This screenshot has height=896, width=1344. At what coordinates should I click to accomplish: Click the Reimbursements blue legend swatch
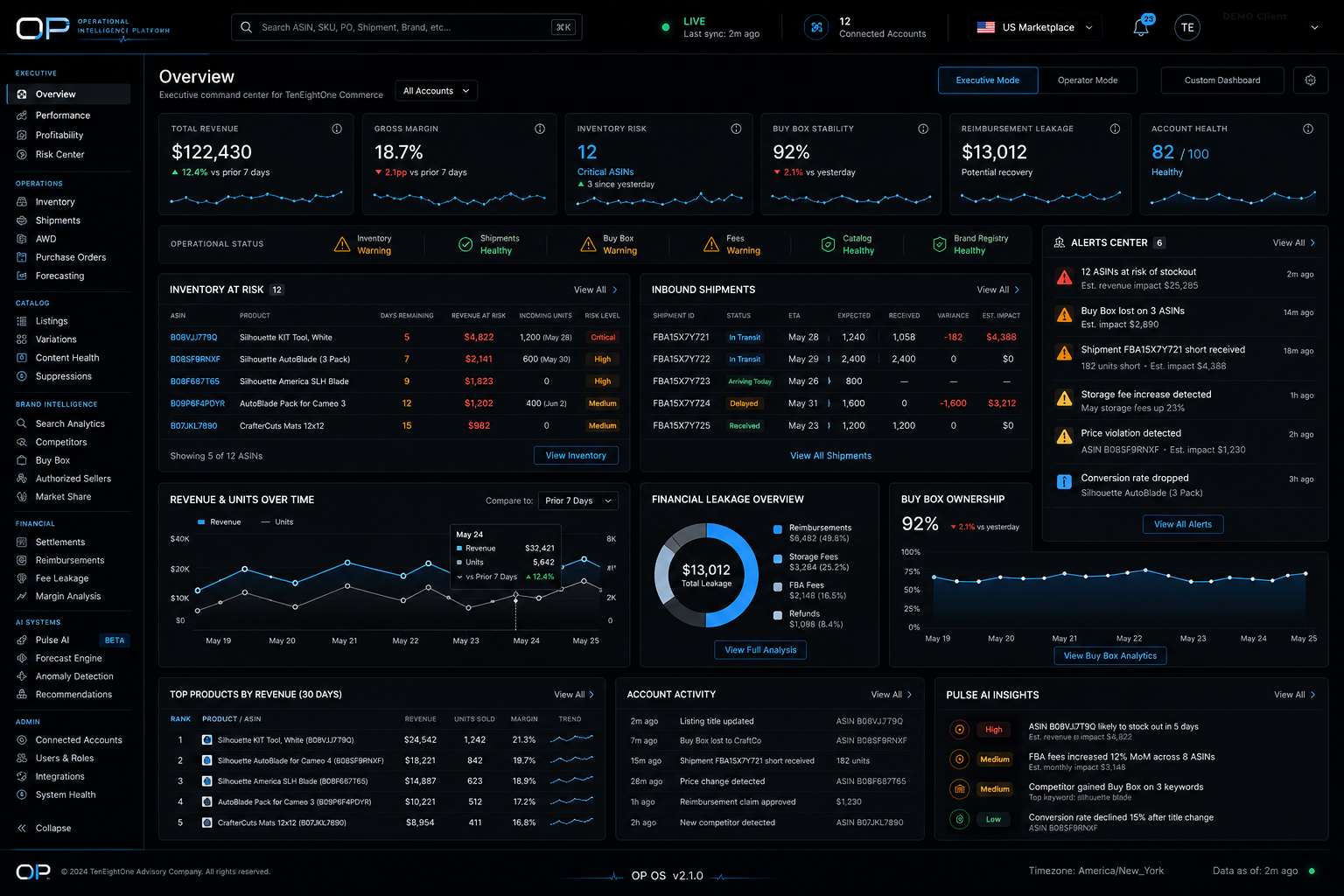pyautogui.click(x=778, y=528)
